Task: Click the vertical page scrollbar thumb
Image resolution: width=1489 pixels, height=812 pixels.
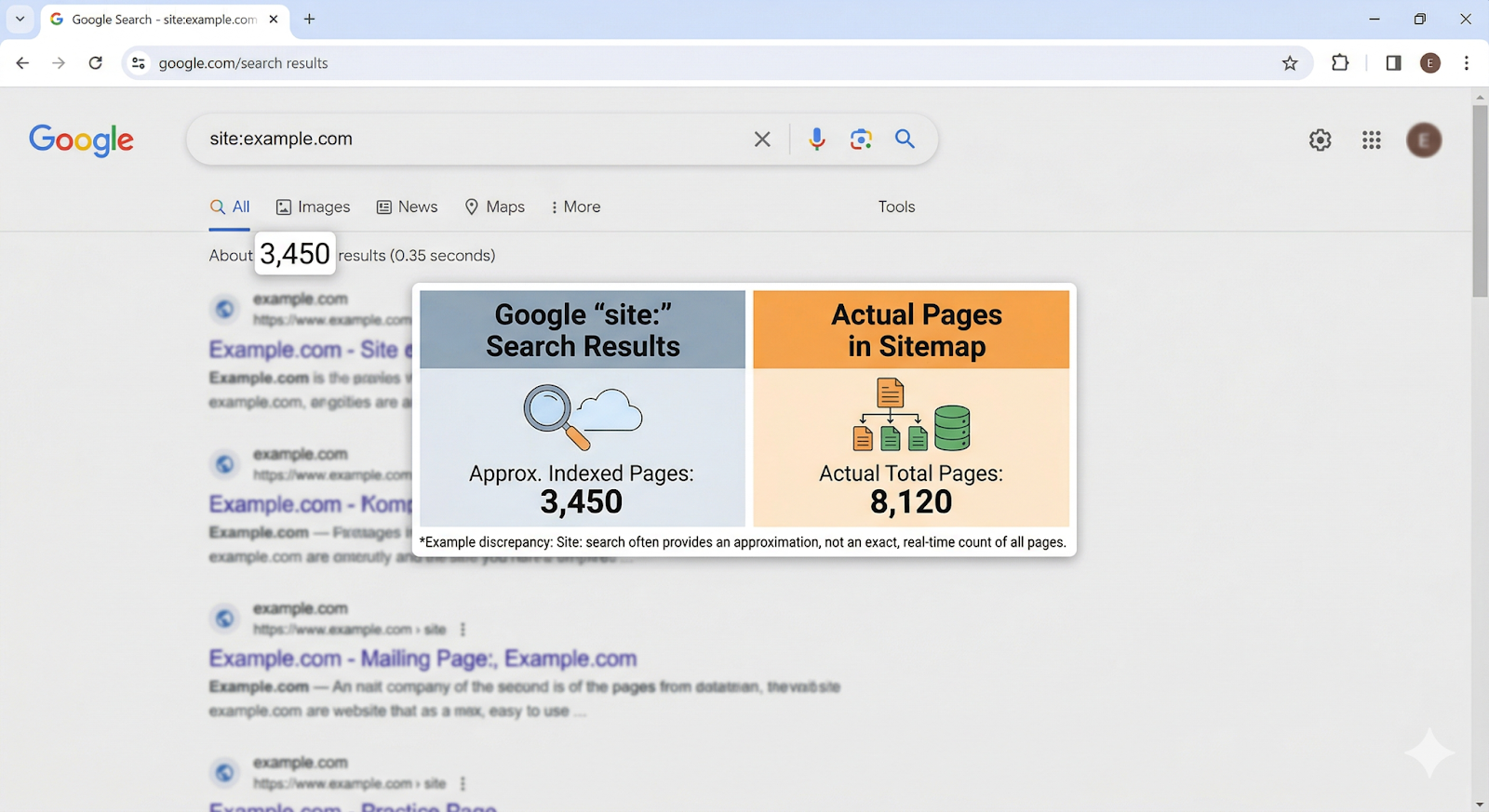Action: pos(1480,200)
